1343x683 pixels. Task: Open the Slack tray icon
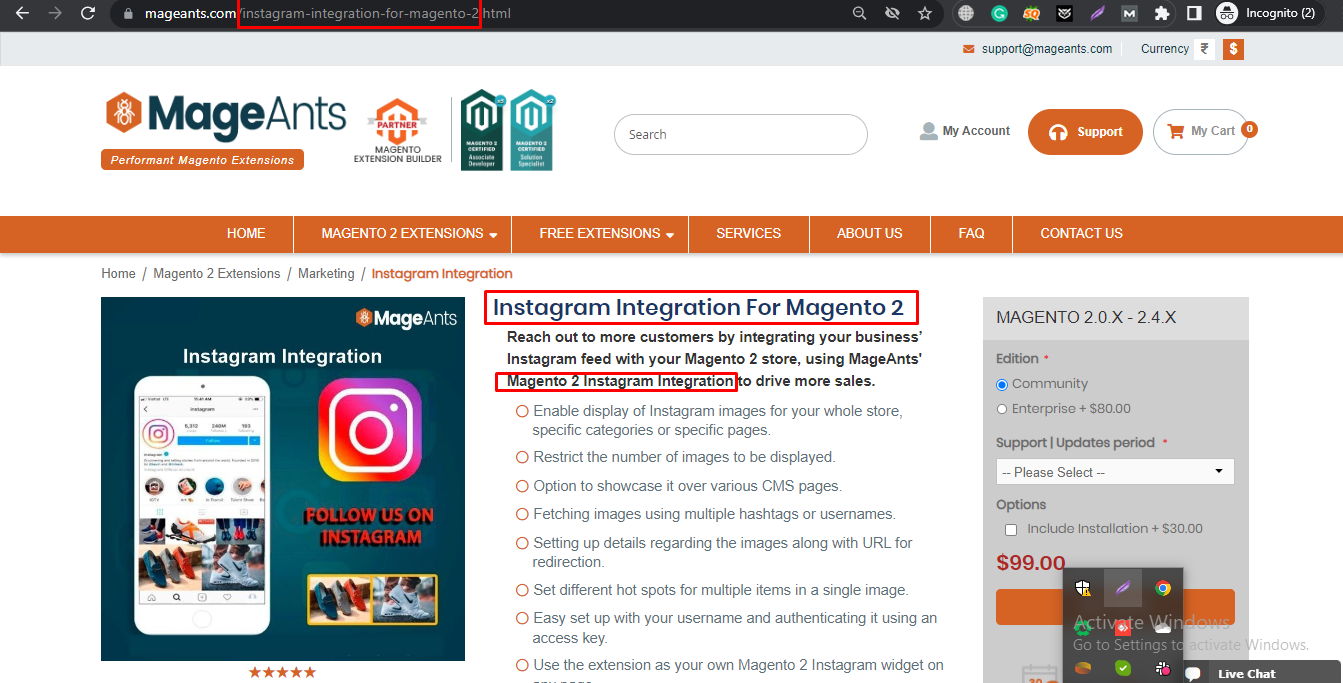(1163, 668)
